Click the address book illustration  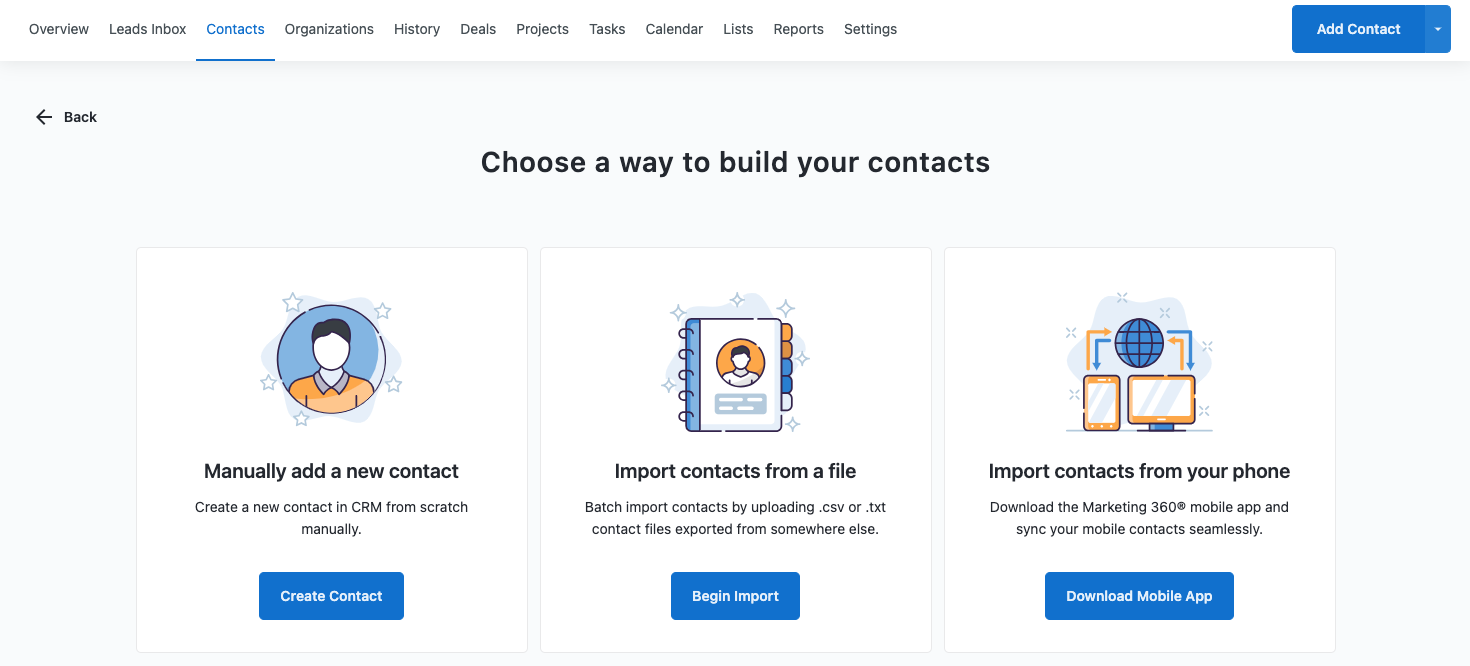[x=735, y=363]
